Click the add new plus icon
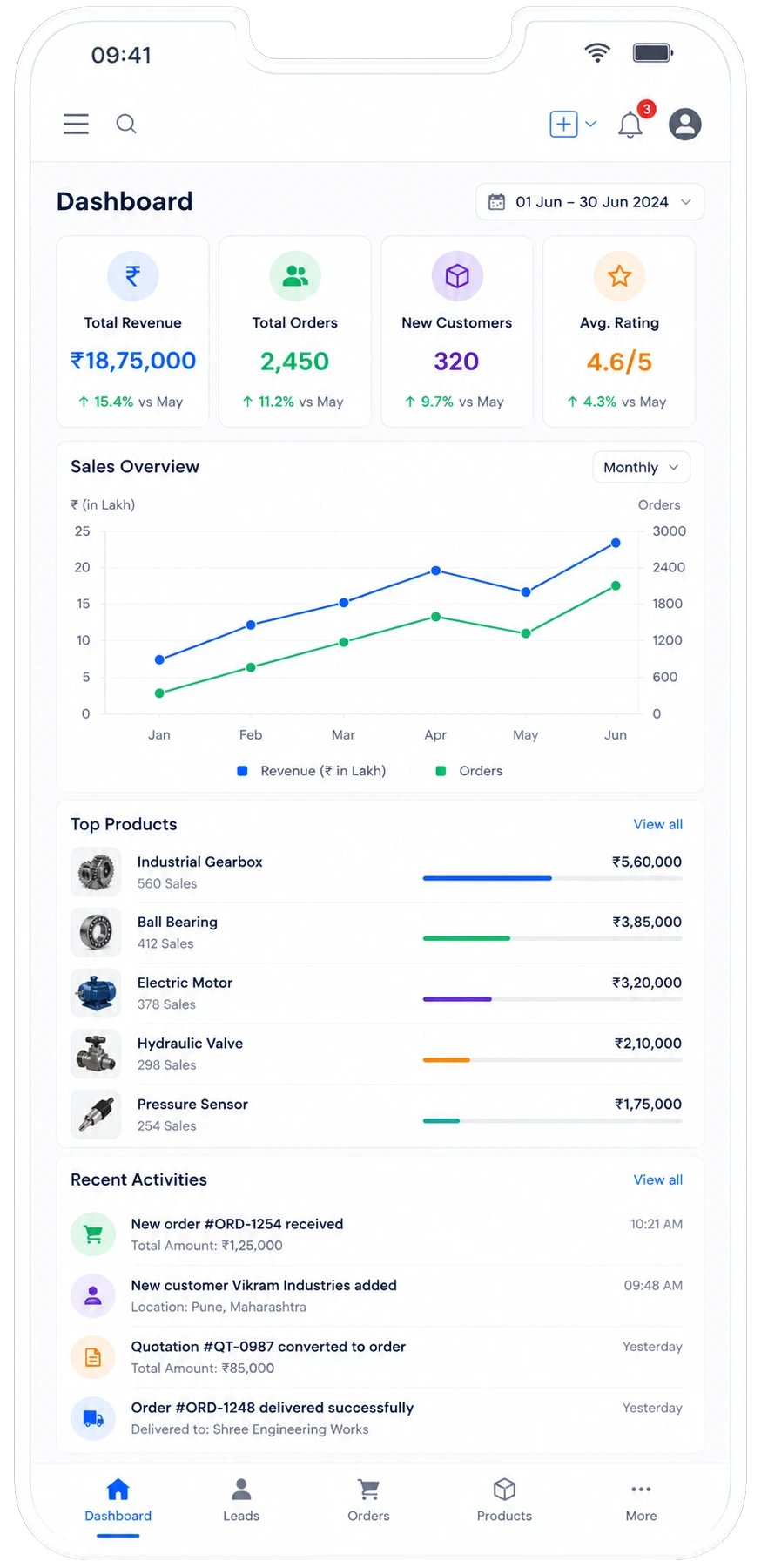This screenshot has width=761, height=1568. pyautogui.click(x=563, y=124)
